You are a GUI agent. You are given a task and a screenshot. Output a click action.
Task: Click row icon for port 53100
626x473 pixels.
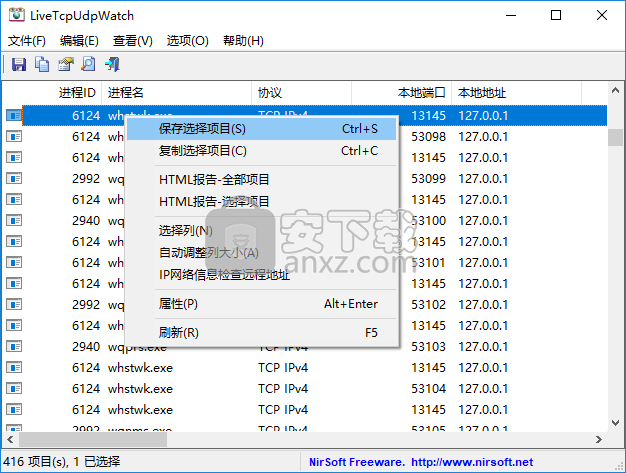click(14, 220)
